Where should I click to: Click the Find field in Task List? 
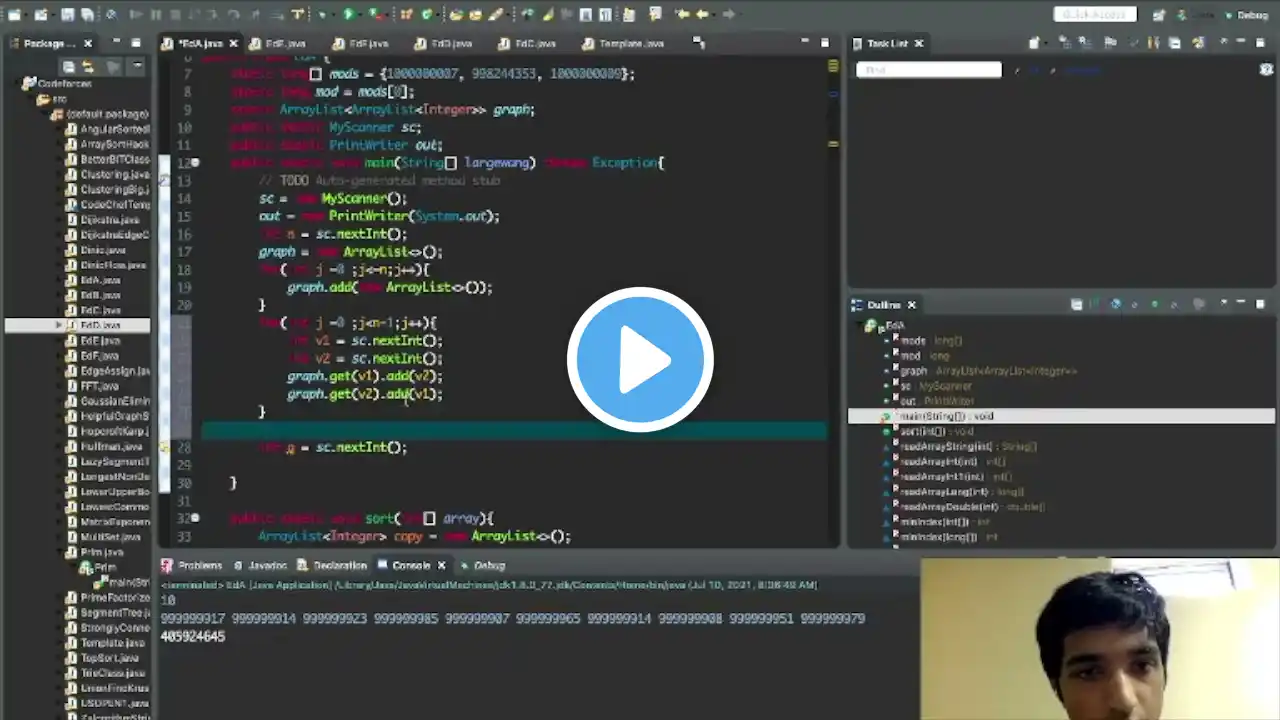coord(929,69)
